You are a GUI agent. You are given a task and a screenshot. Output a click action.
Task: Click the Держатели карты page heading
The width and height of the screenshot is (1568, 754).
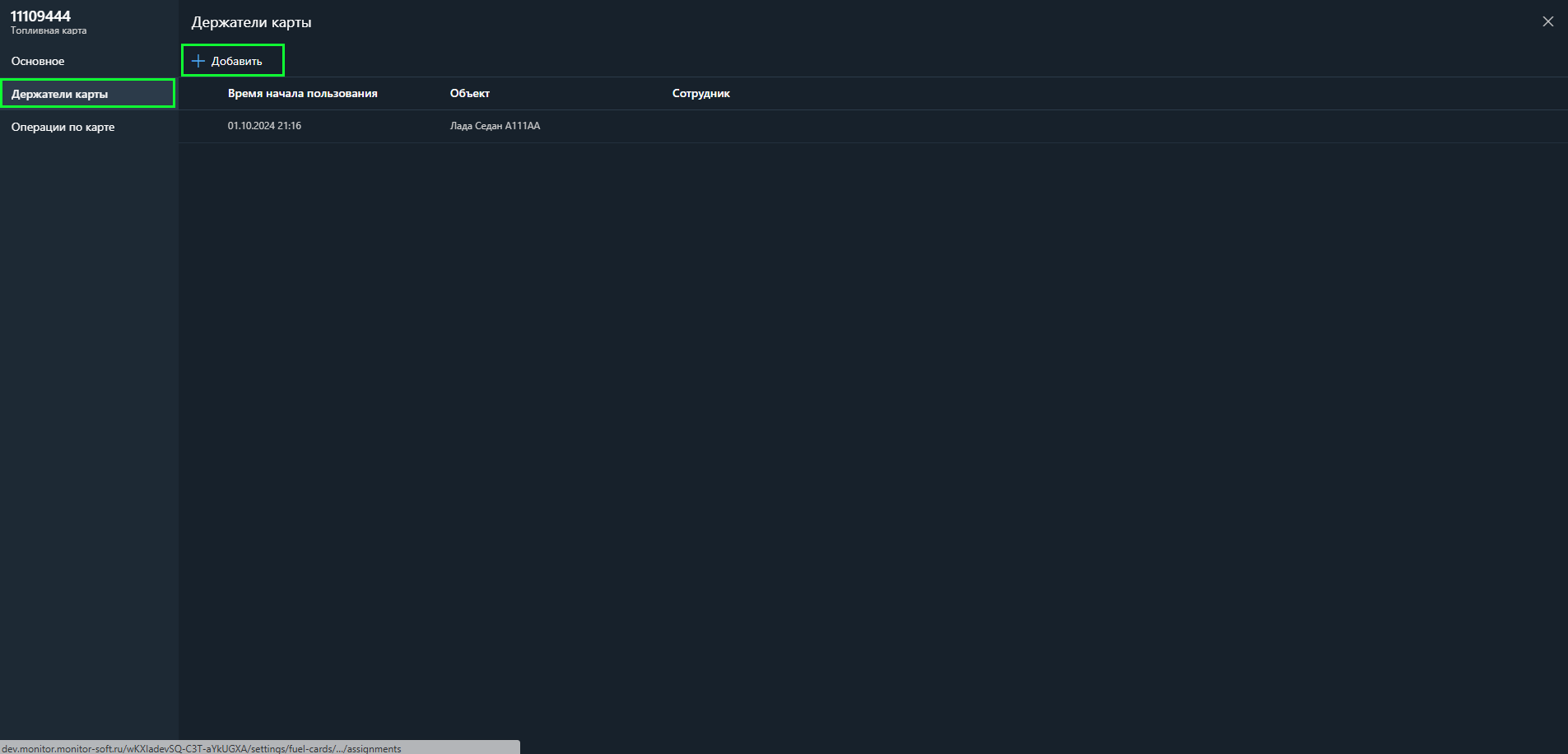pos(251,22)
